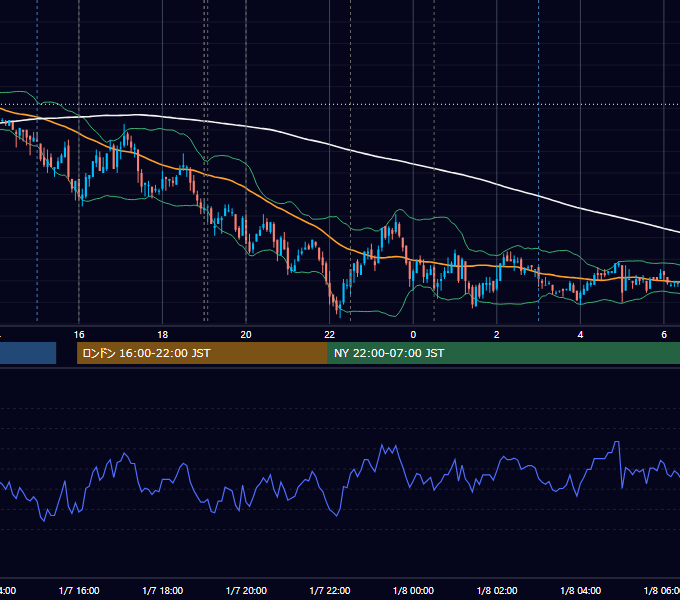Click the 4 hour label on price chart axis

click(x=580, y=335)
